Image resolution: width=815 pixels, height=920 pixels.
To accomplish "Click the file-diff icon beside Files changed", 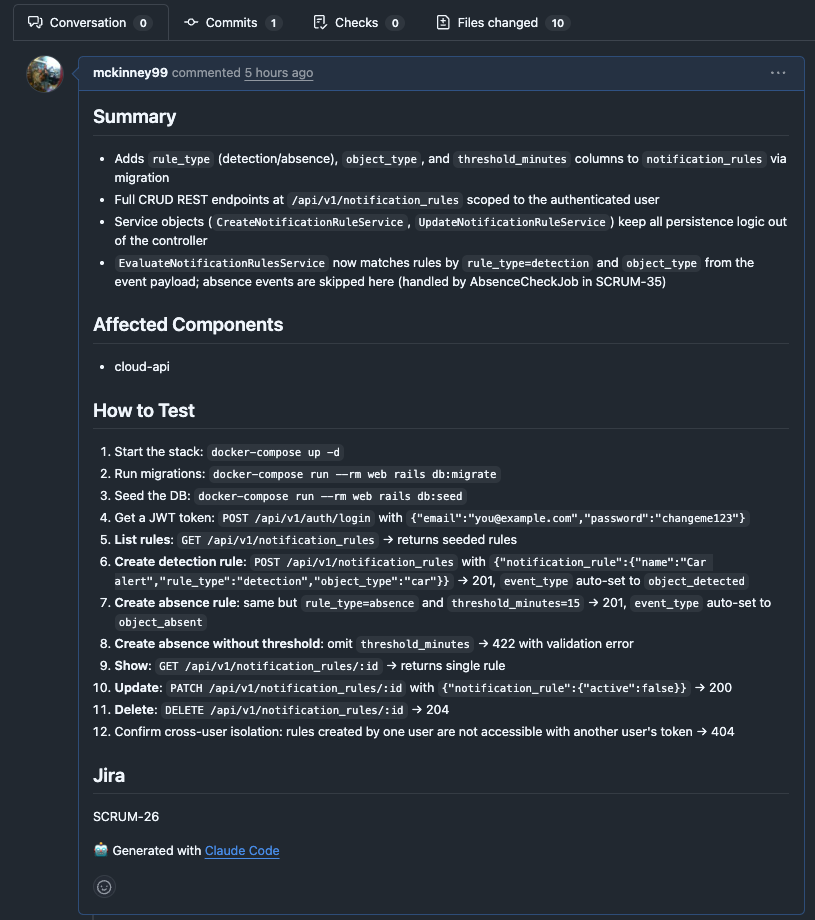I will [443, 22].
